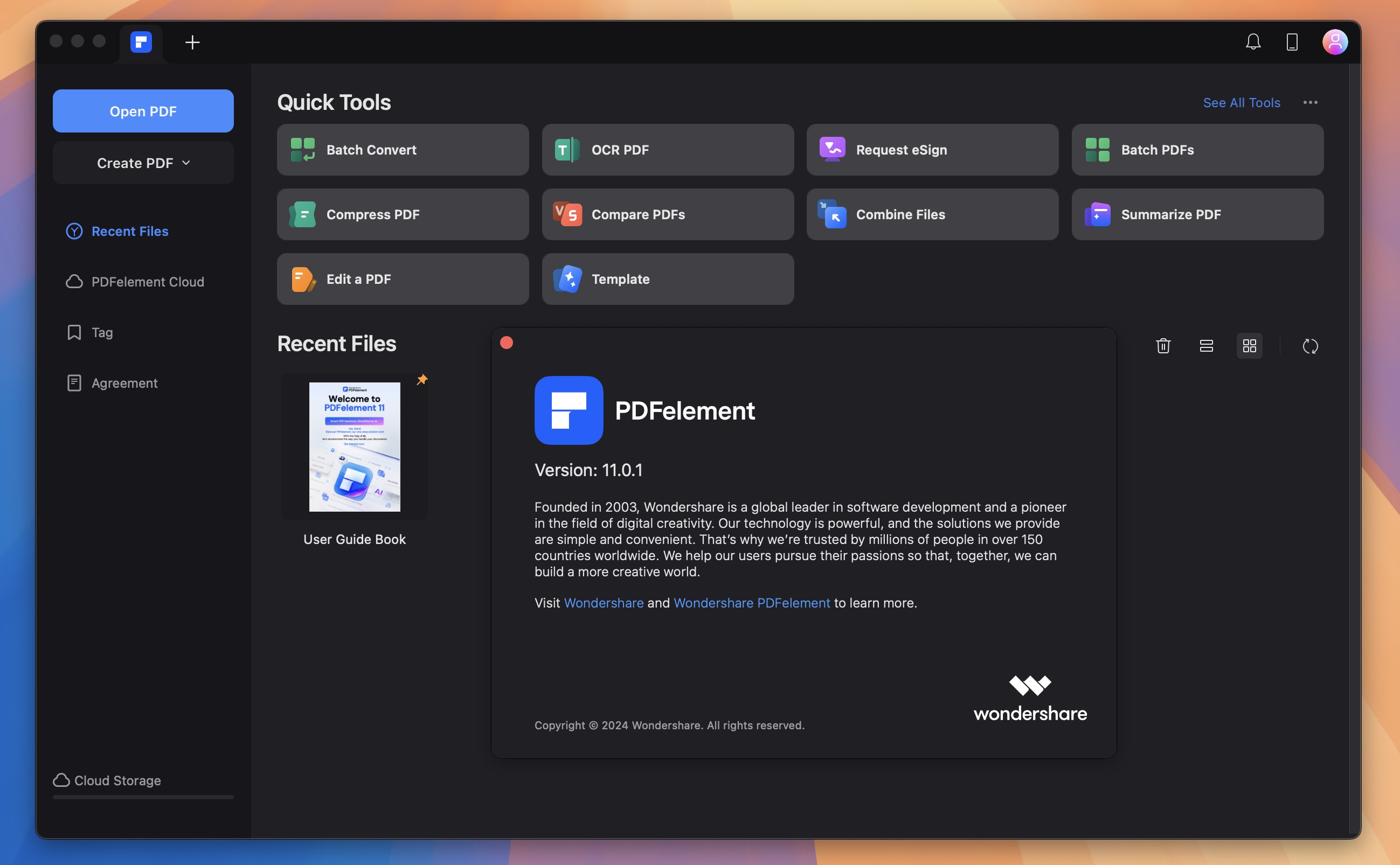This screenshot has width=1400, height=865.
Task: Select Recent Files in sidebar
Action: pyautogui.click(x=130, y=231)
